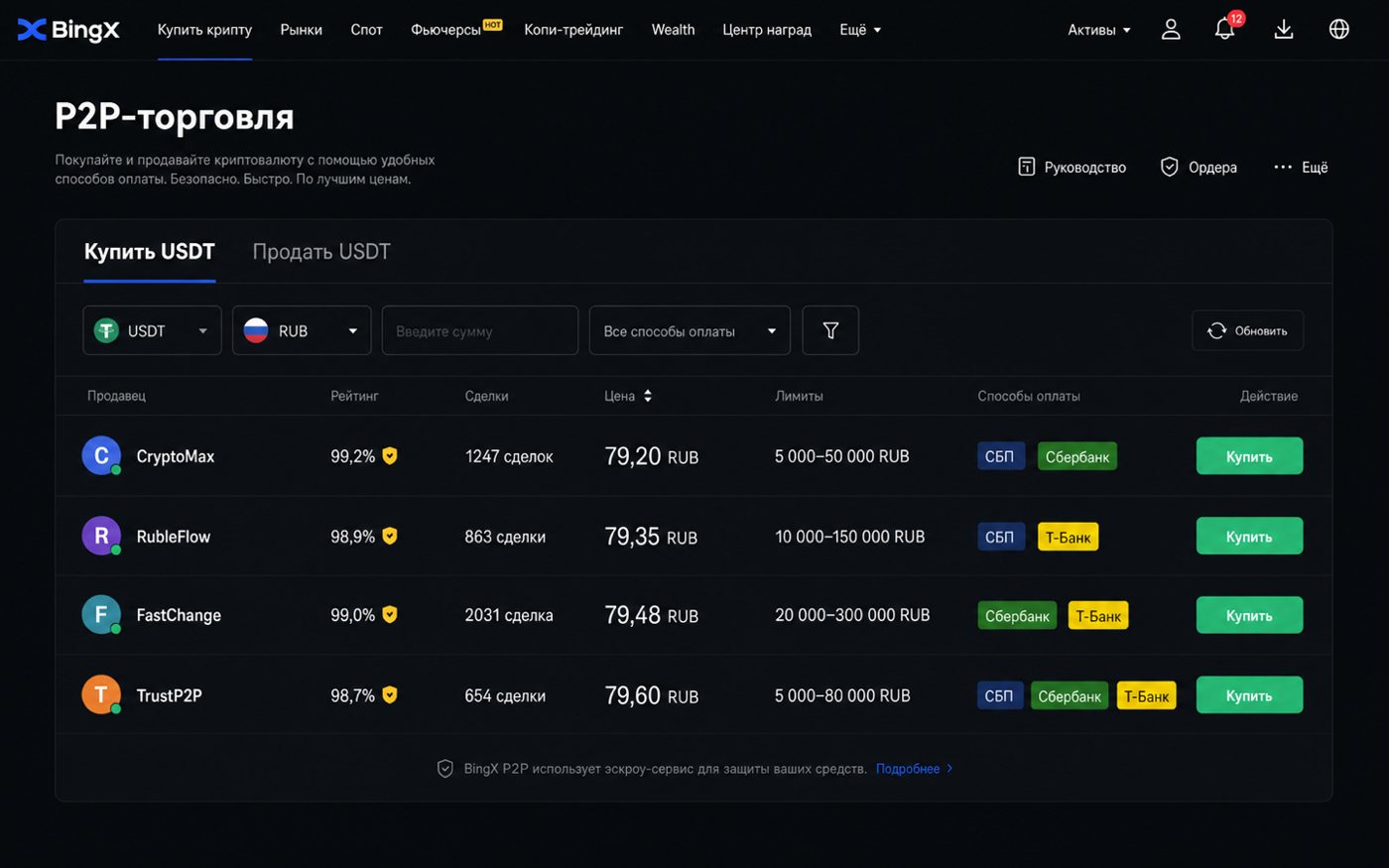Open Wealth menu item
Image resolution: width=1389 pixels, height=868 pixels.
[673, 30]
